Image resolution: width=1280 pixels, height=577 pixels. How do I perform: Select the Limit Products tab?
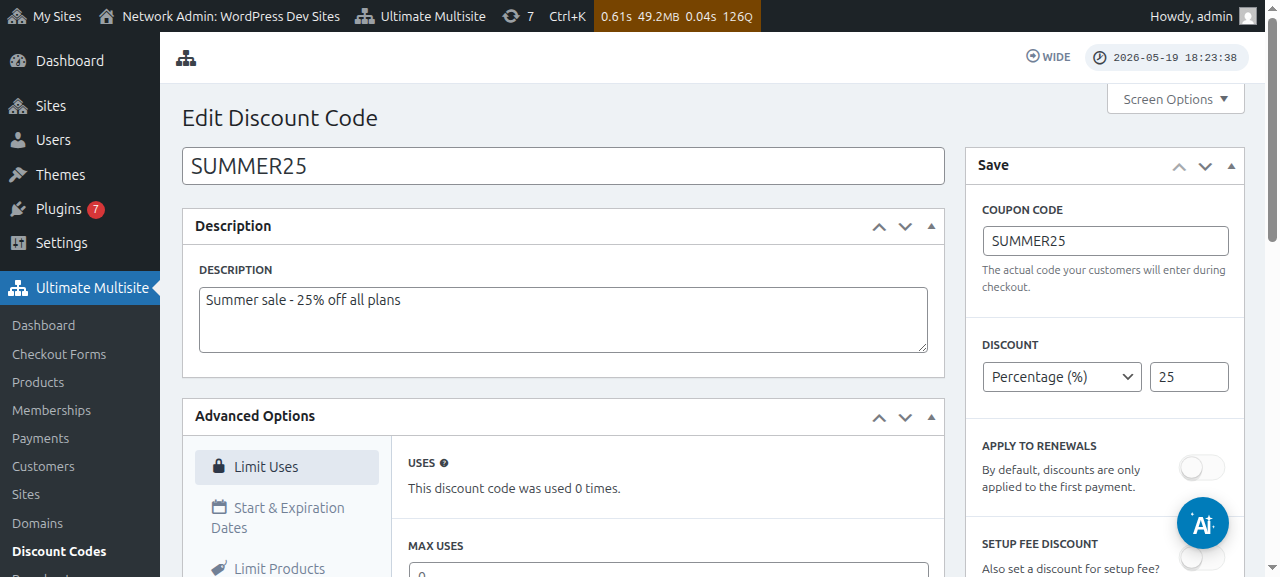(x=287, y=568)
